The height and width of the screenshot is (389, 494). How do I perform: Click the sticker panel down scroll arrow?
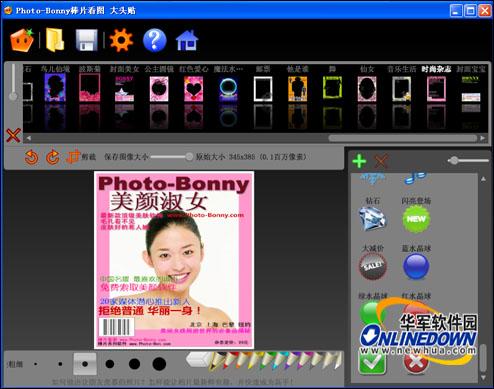483,377
